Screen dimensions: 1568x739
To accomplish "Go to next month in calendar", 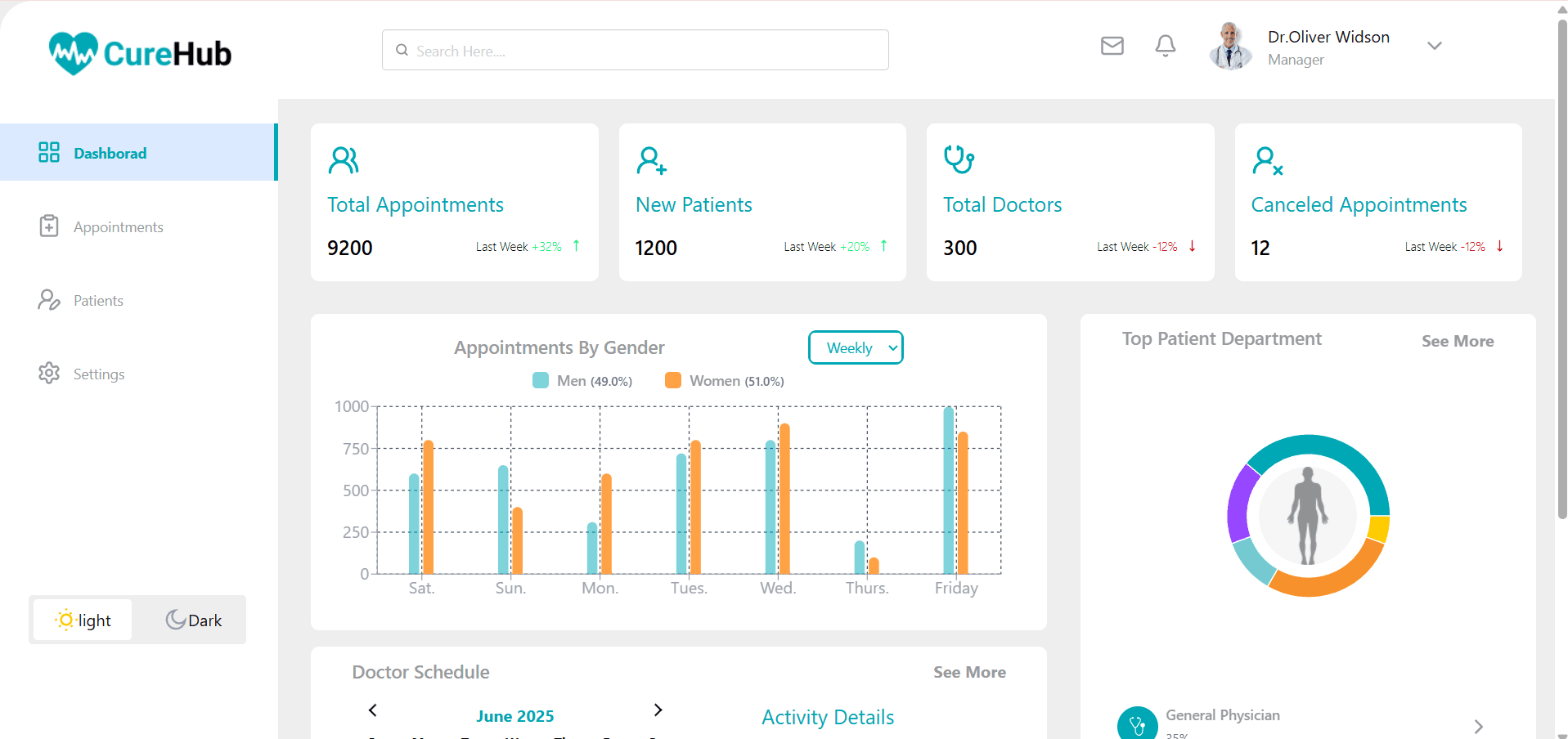I will coord(658,710).
